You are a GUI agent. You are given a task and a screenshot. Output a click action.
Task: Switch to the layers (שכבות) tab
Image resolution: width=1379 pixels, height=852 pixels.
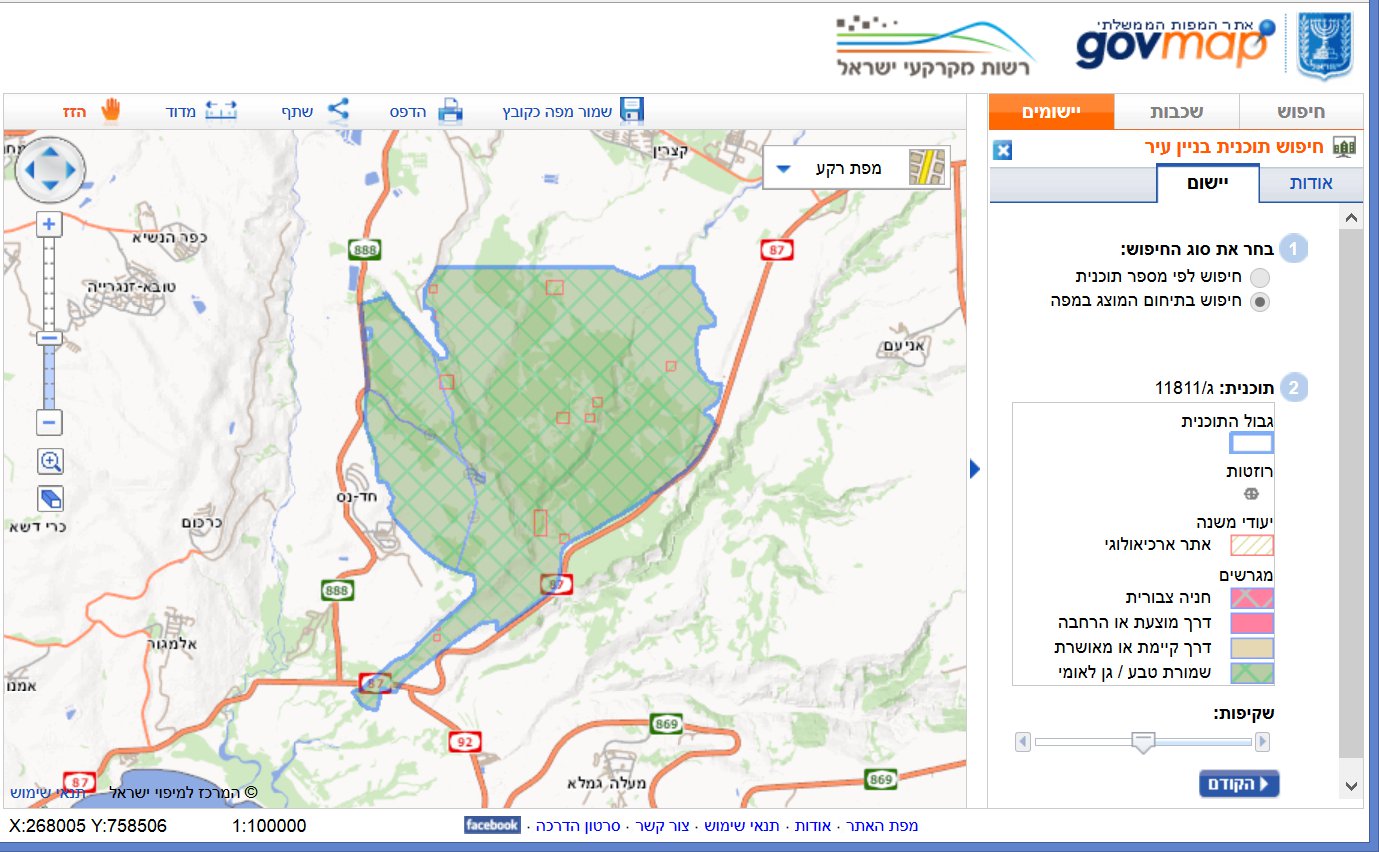click(1176, 112)
